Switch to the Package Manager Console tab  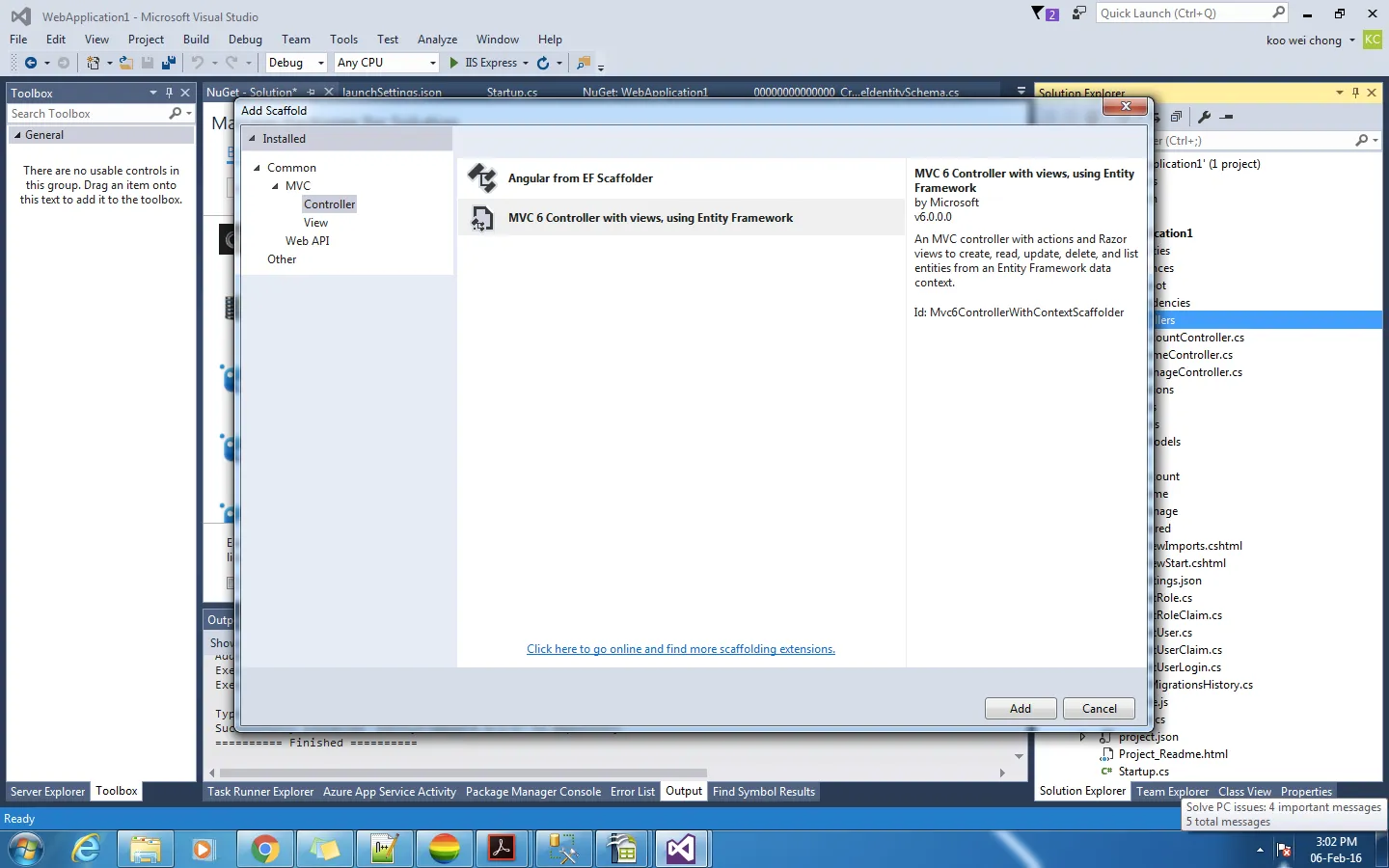click(x=533, y=792)
